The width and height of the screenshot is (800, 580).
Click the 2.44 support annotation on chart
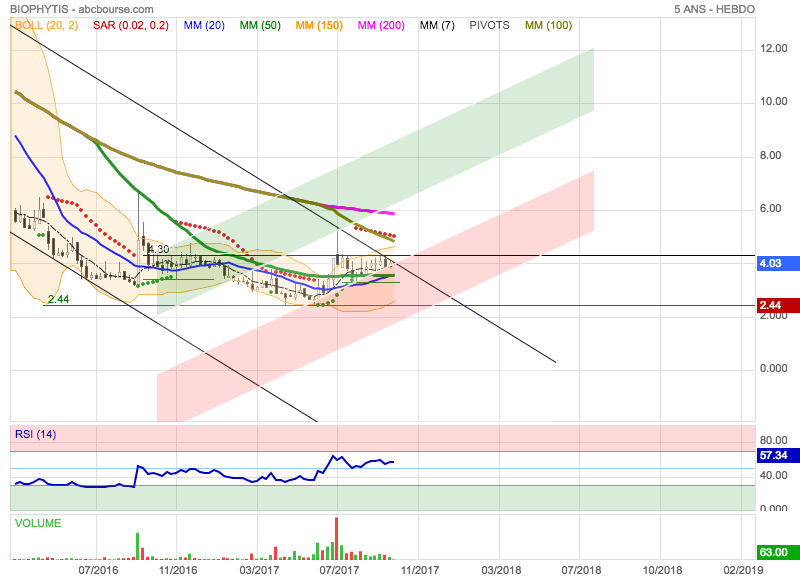click(x=59, y=299)
